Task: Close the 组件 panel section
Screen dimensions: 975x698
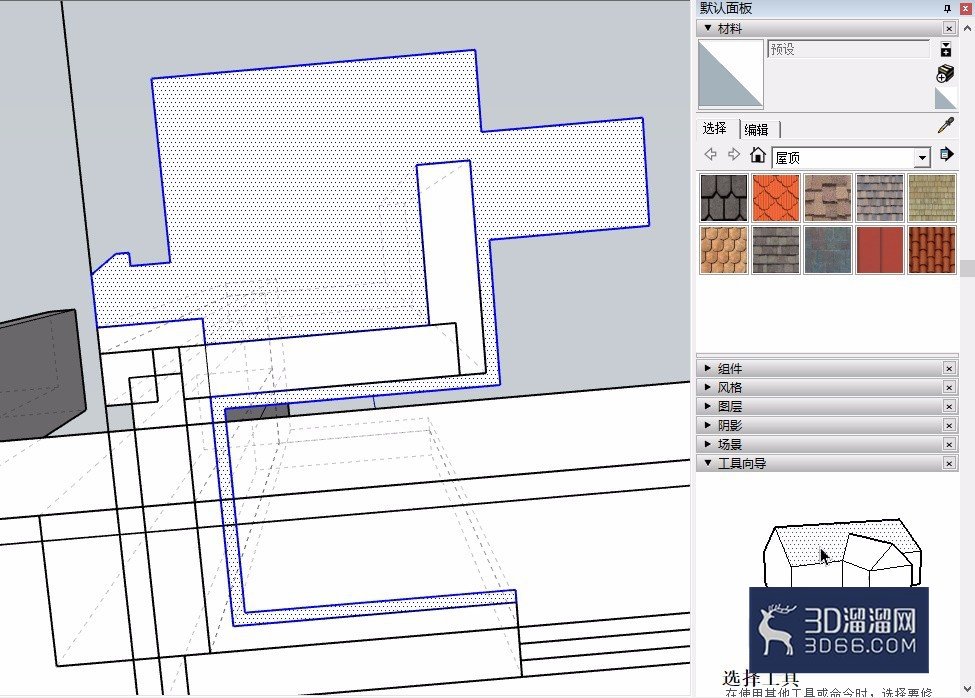Action: pos(949,369)
